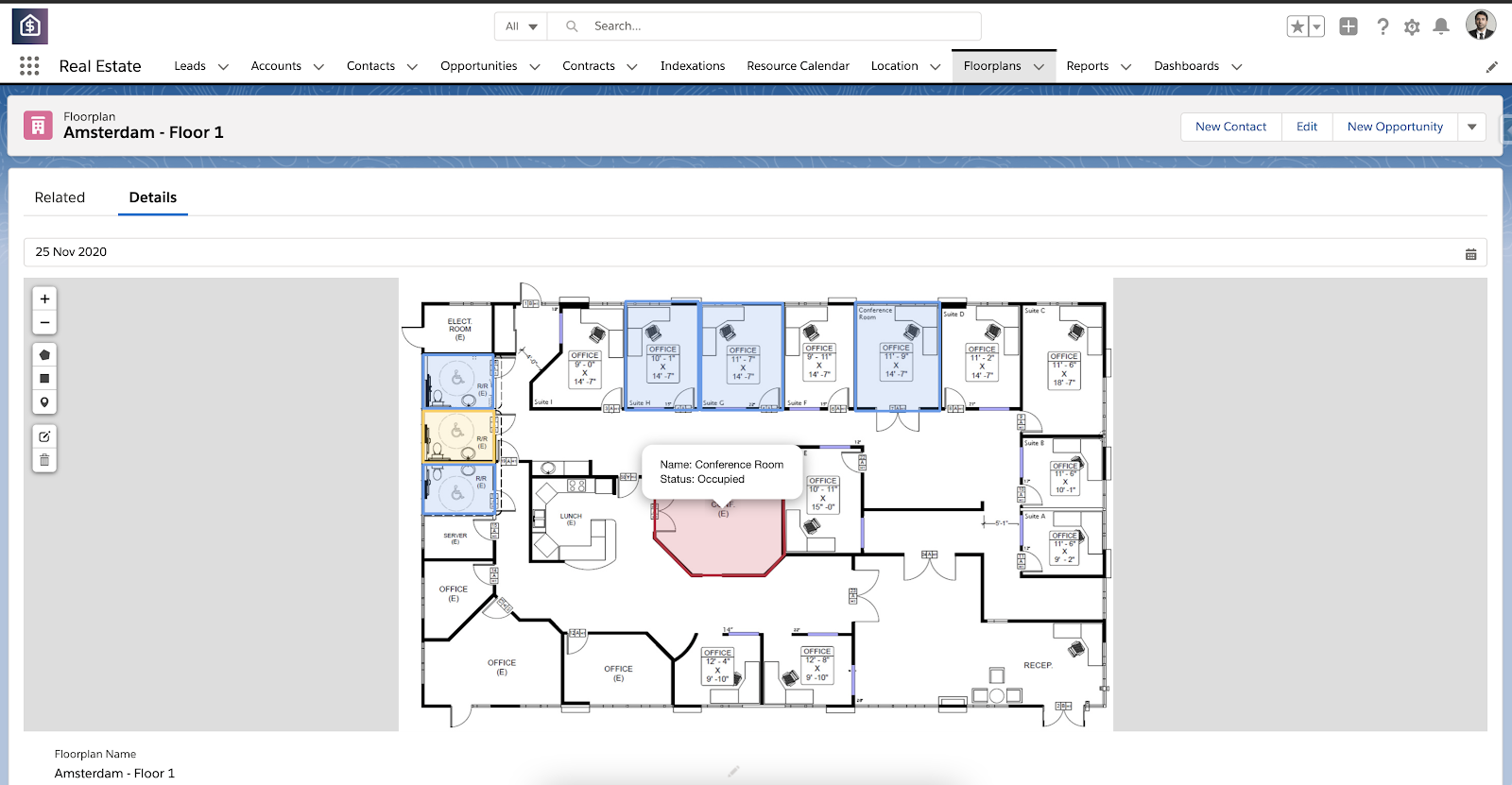Expand more actions next to New Opportunity

click(x=1471, y=127)
